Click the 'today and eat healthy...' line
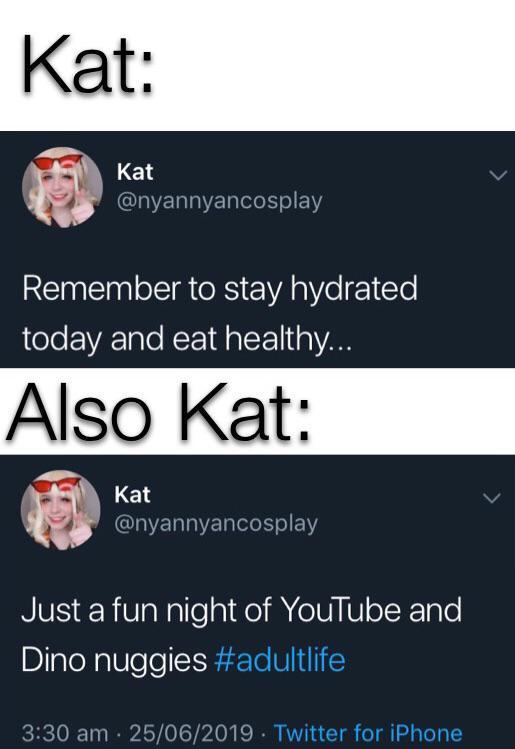Image resolution: width=515 pixels, height=749 pixels. (x=187, y=339)
